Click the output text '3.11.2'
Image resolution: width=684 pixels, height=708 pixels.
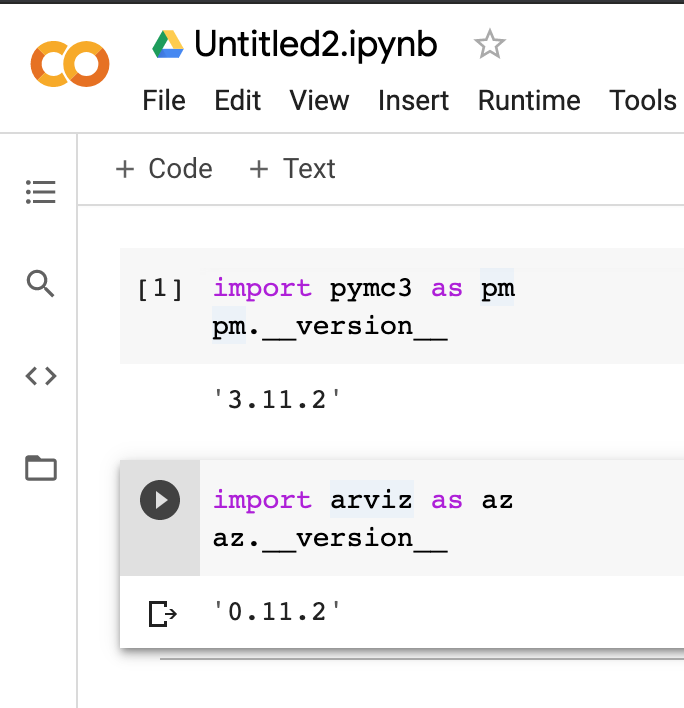point(277,400)
